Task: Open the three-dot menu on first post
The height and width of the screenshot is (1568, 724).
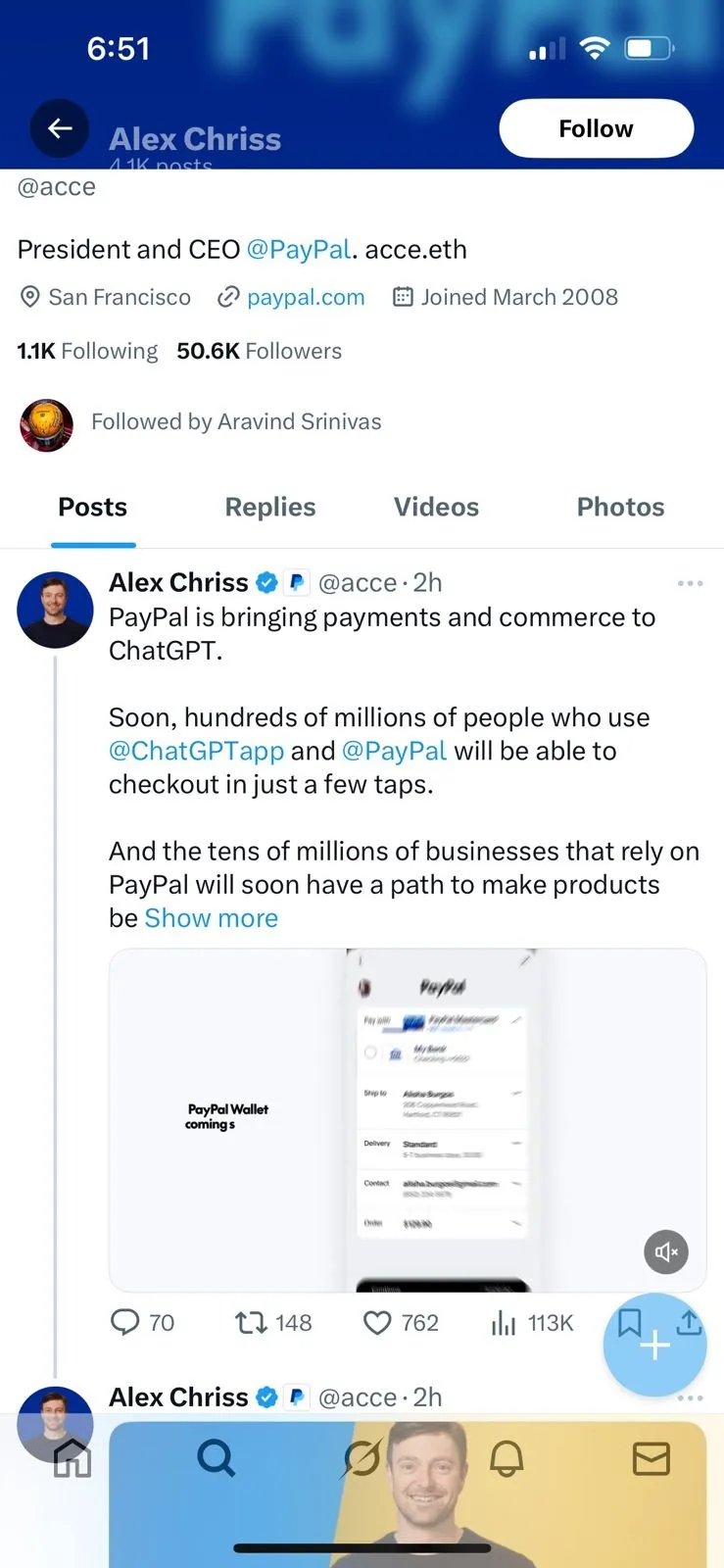Action: tap(690, 583)
